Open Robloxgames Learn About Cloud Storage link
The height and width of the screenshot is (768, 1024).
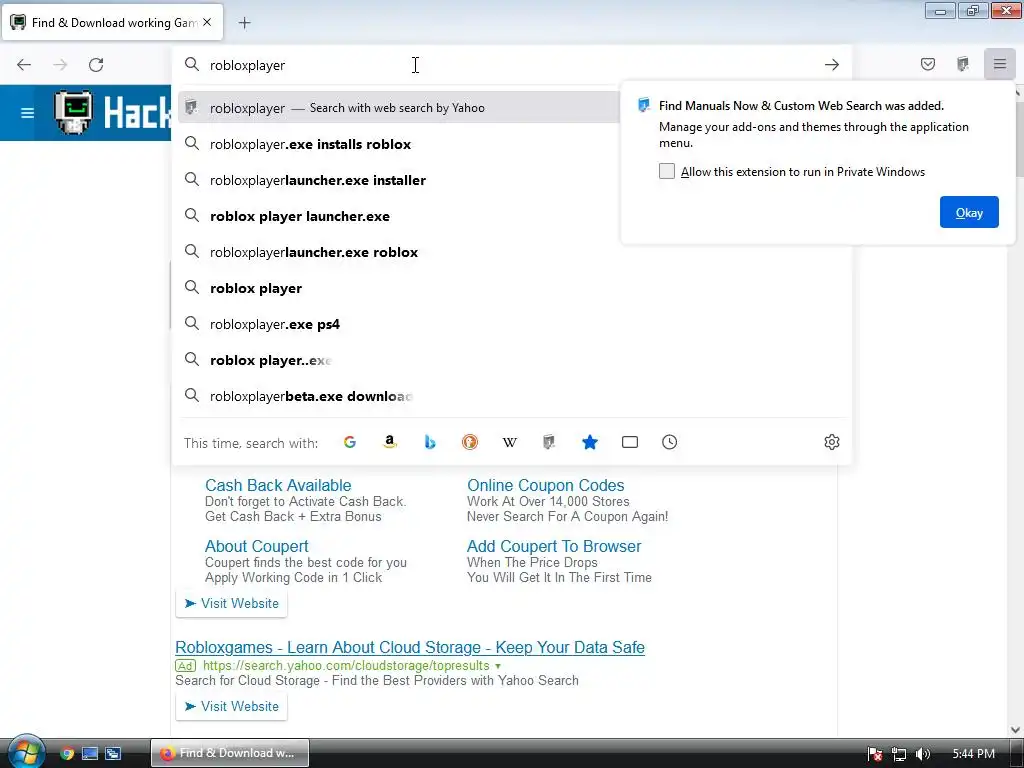(x=410, y=647)
